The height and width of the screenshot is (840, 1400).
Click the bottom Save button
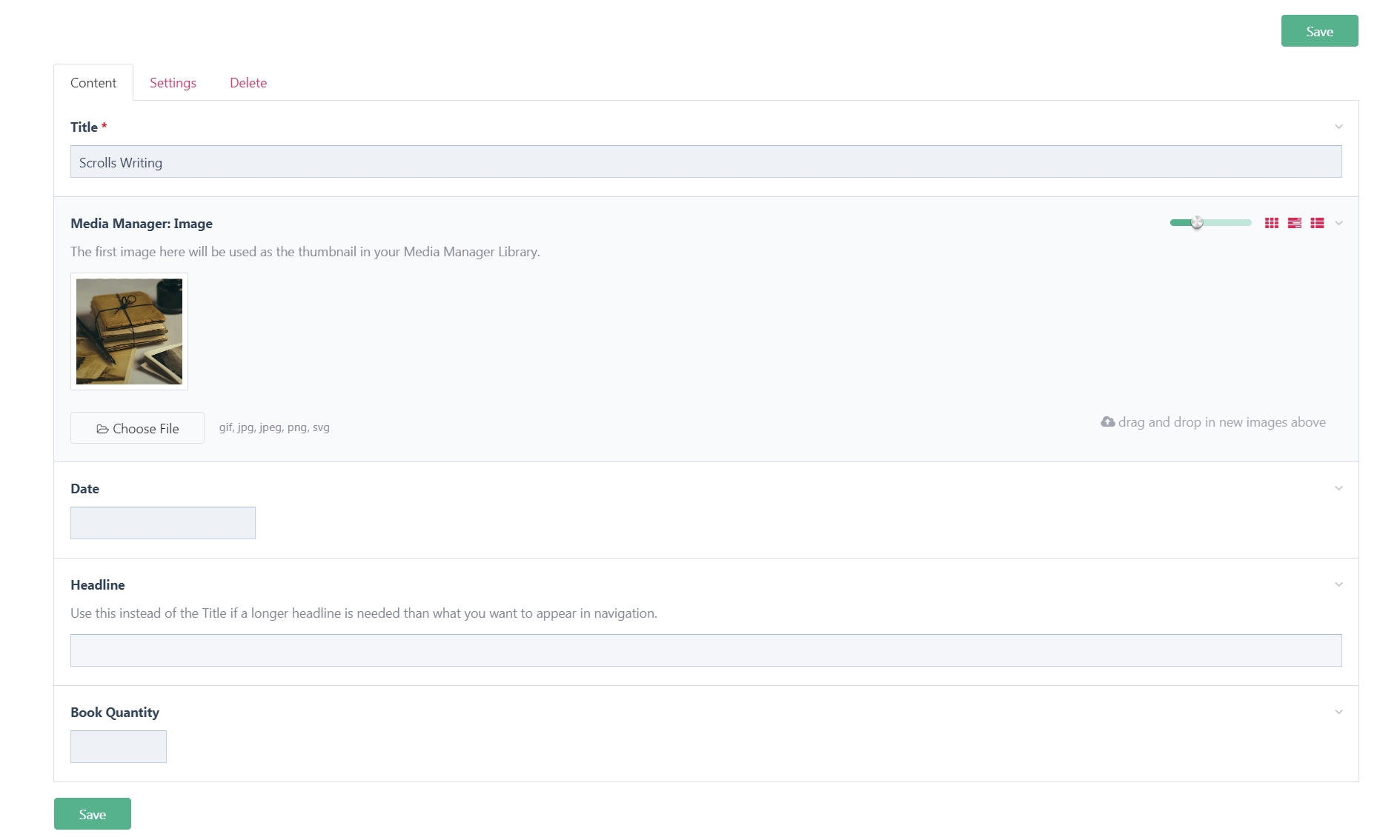tap(93, 814)
